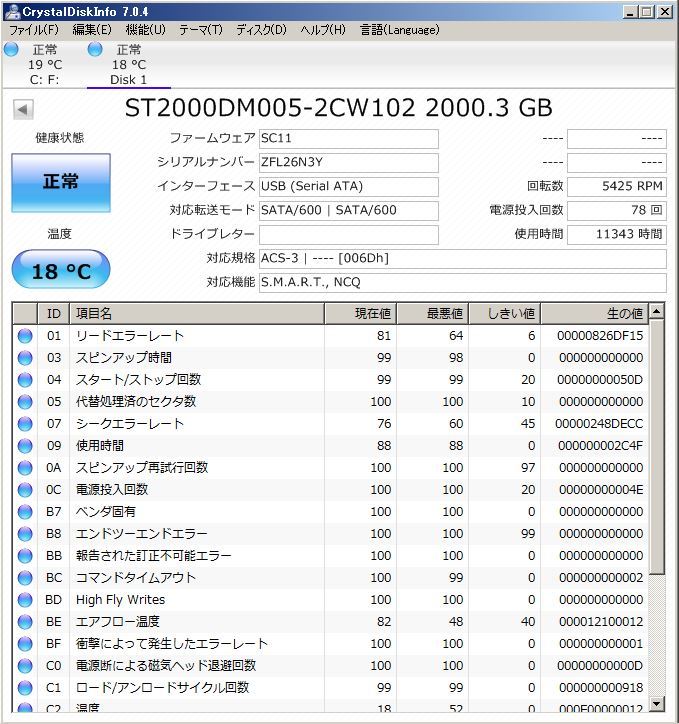Click the 項目名 column header

(197, 314)
